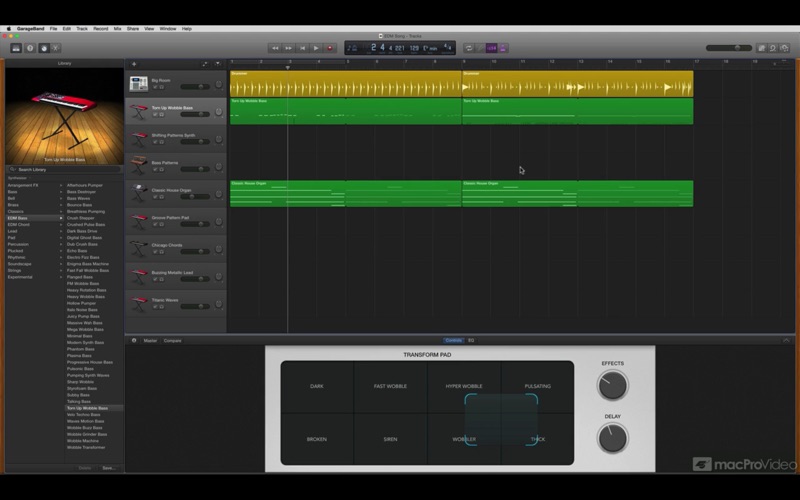Select the SIREN transform pad
The width and height of the screenshot is (800, 500).
pyautogui.click(x=390, y=439)
